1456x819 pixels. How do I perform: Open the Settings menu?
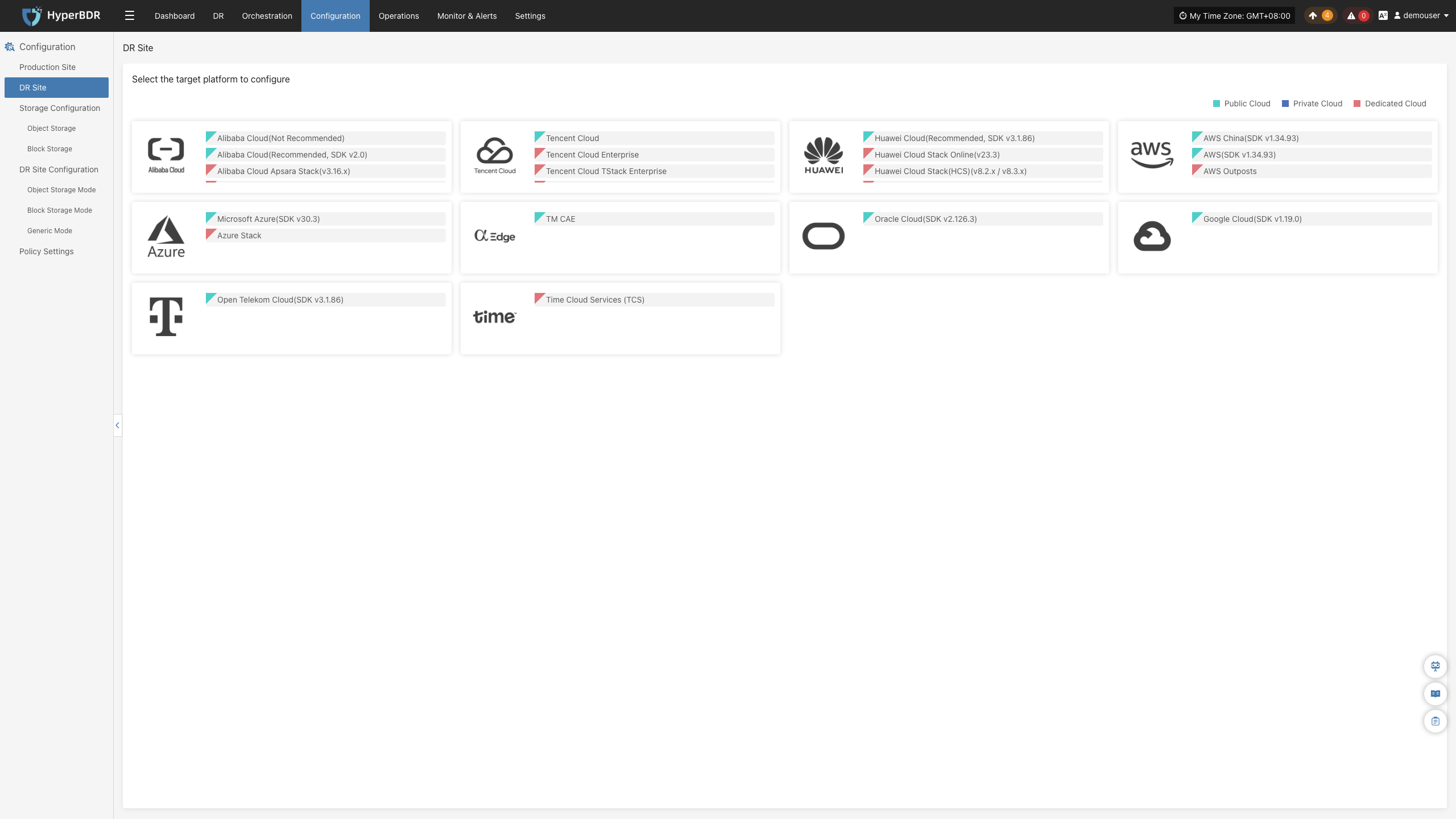click(x=530, y=16)
